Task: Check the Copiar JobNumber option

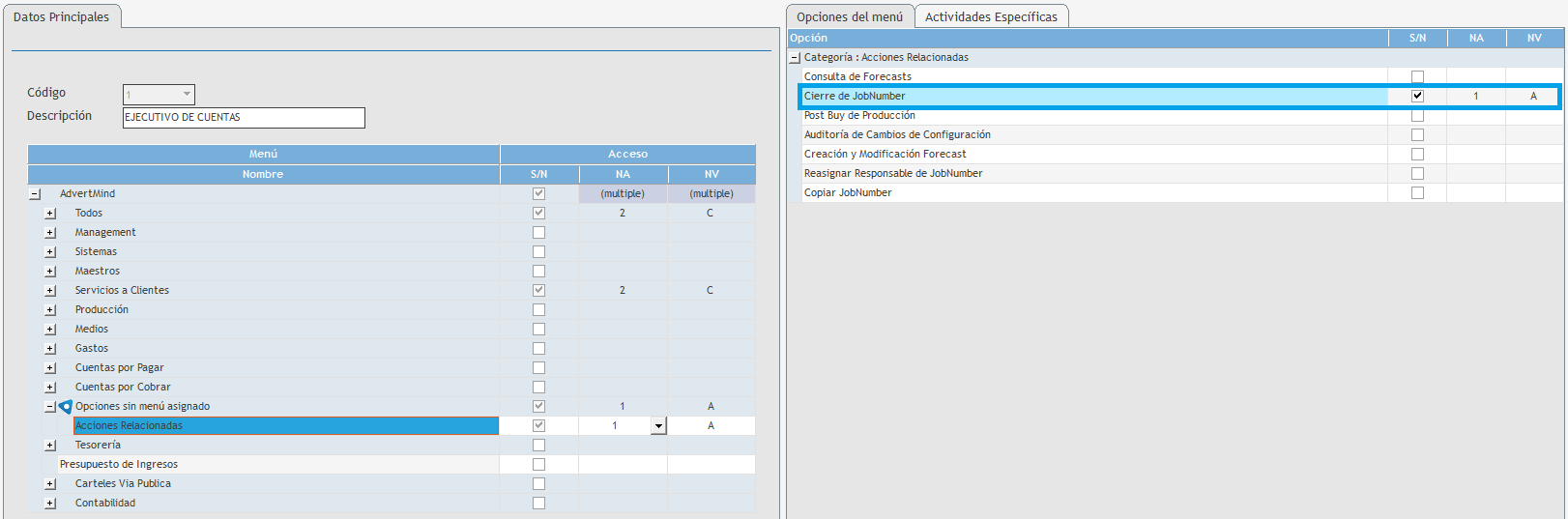Action: tap(1417, 193)
